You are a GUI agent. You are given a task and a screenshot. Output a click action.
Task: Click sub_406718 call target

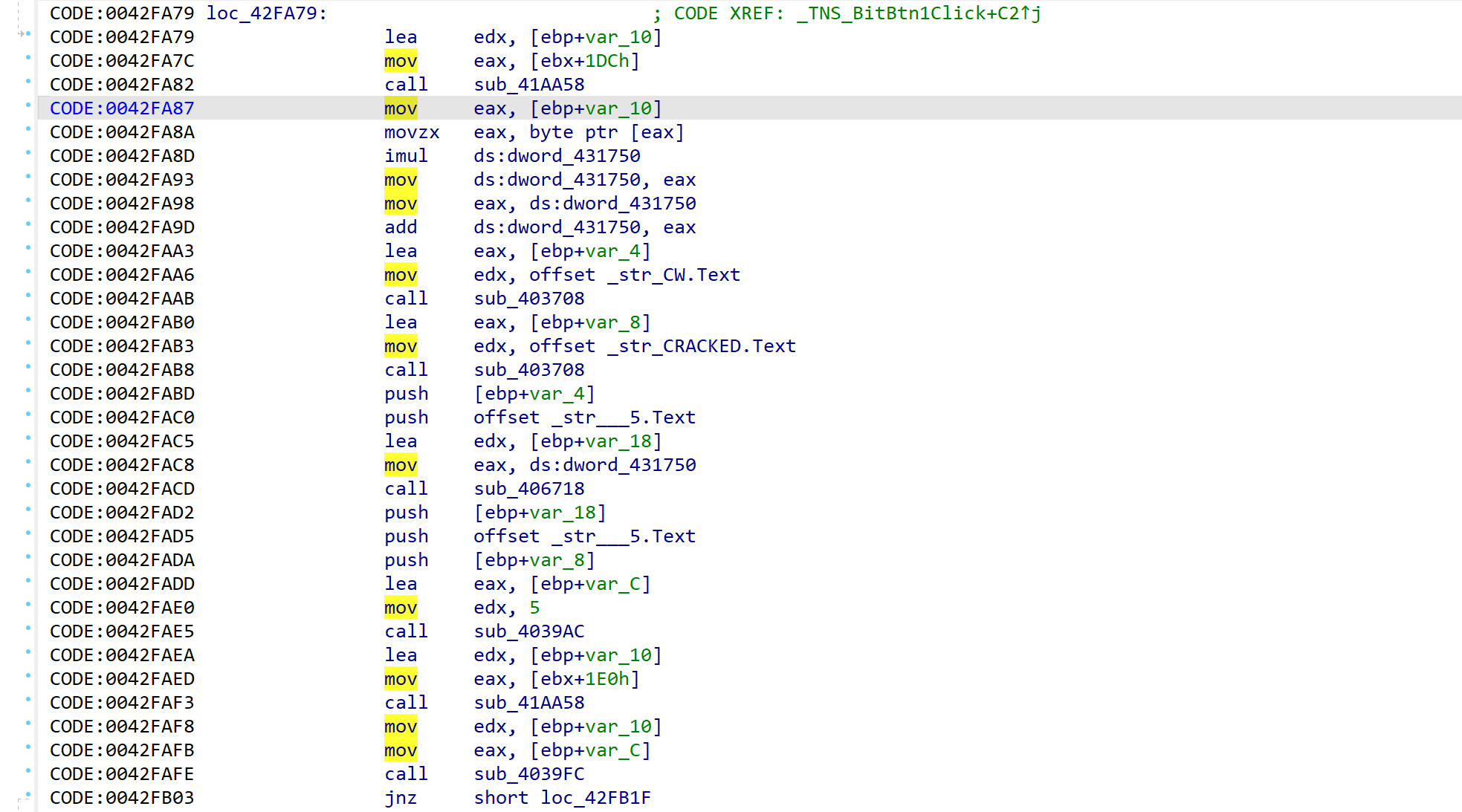(529, 489)
